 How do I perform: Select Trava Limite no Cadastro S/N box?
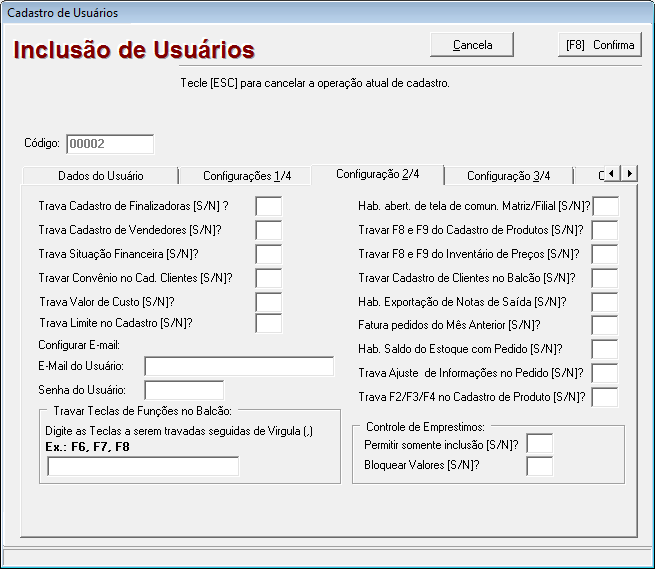268,323
